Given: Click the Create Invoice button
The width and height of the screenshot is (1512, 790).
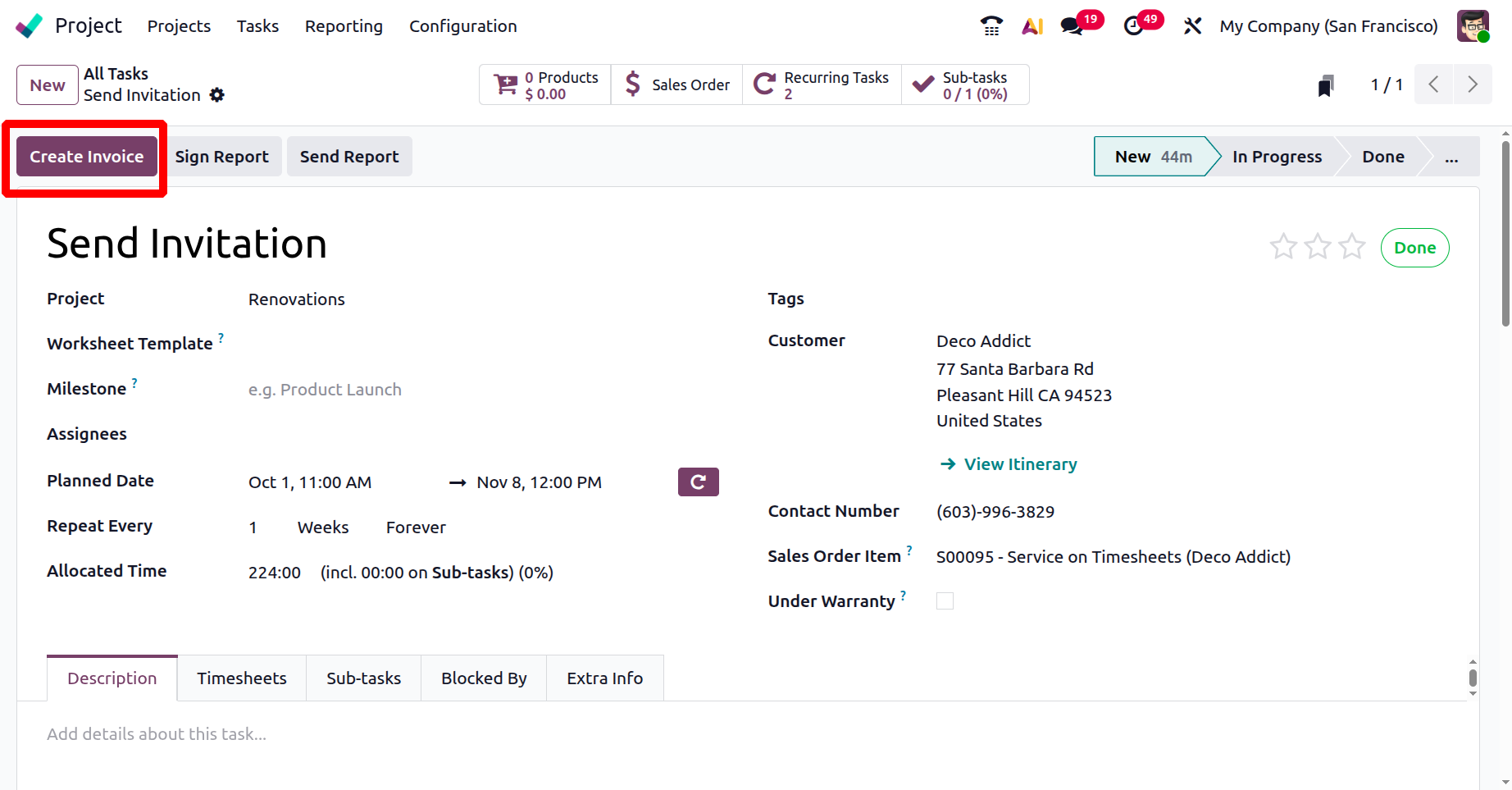Looking at the screenshot, I should [x=87, y=157].
